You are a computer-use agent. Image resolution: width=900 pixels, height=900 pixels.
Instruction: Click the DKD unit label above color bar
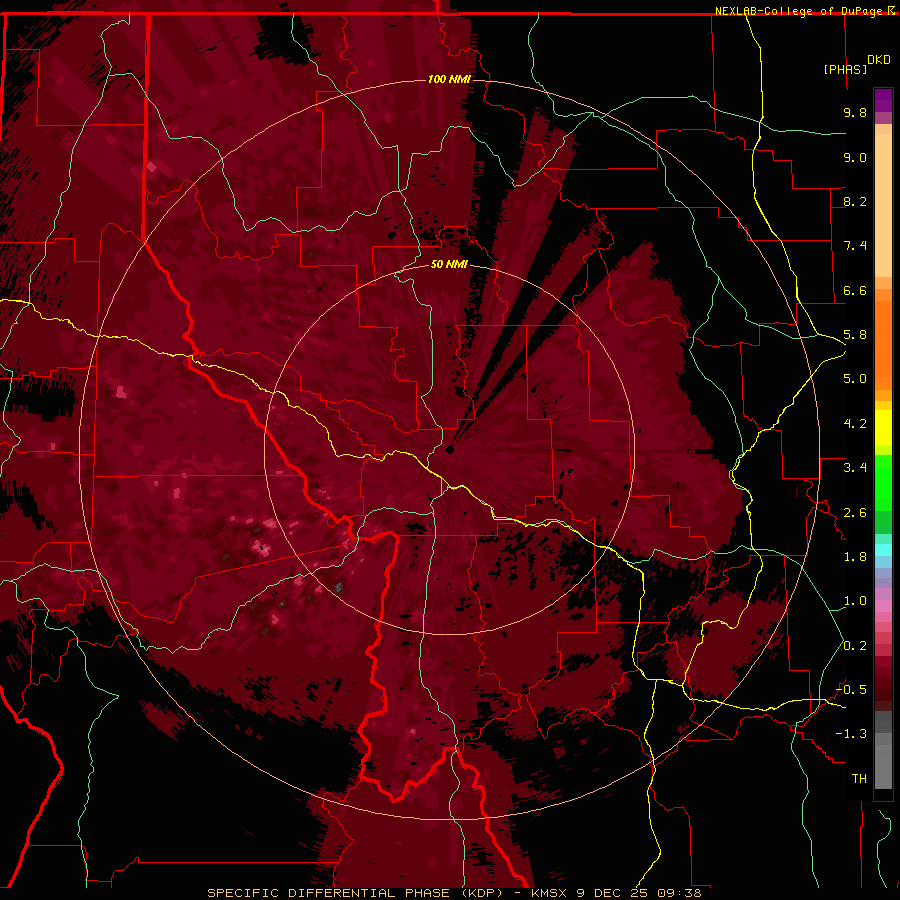click(x=879, y=60)
